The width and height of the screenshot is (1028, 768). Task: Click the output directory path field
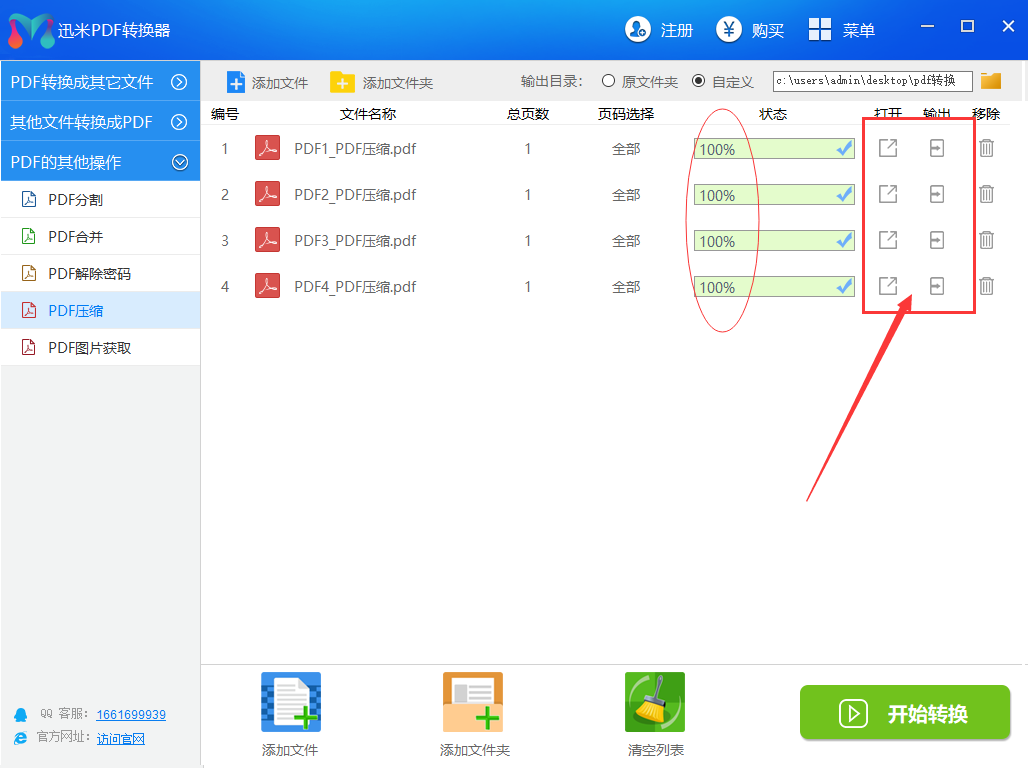(x=871, y=81)
